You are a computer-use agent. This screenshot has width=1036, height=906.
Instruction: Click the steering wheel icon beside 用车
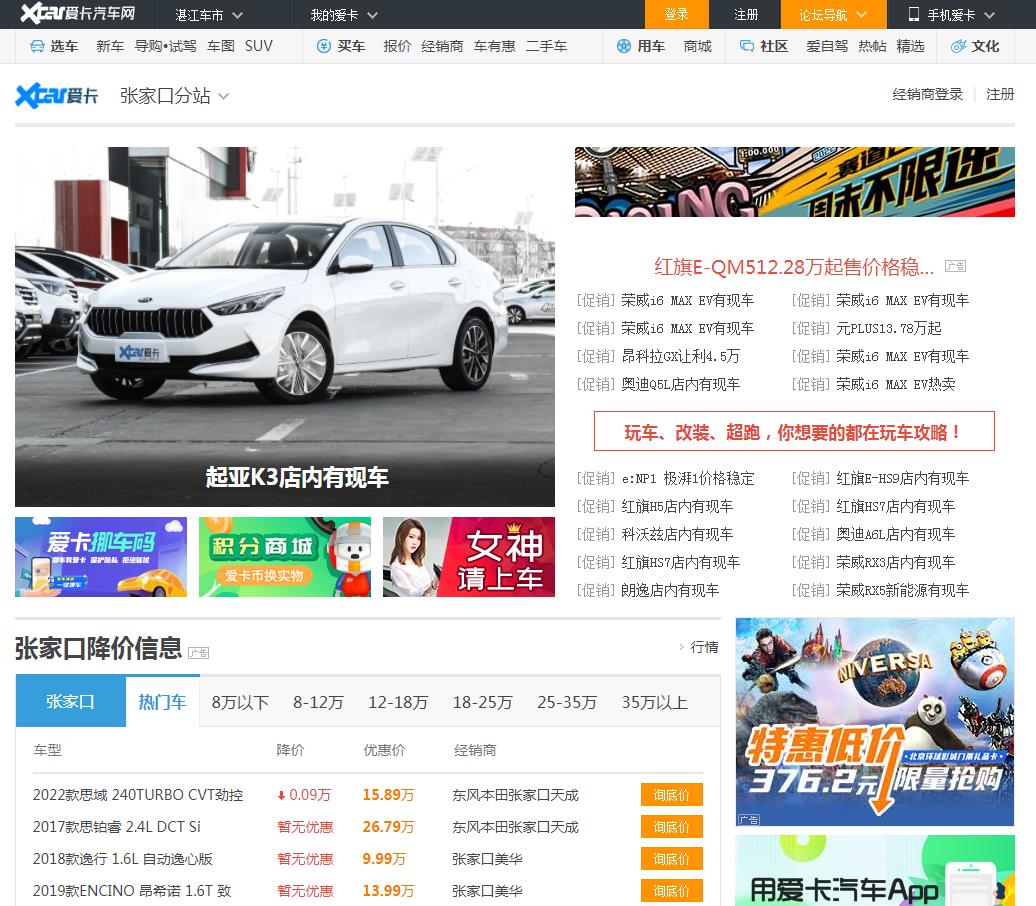coord(624,46)
